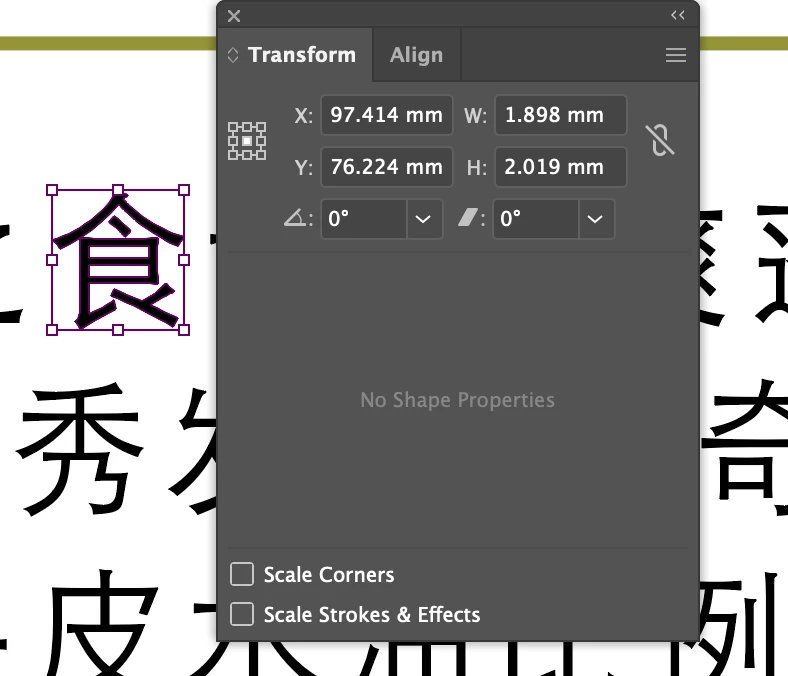Open the Transform panel hamburger menu
This screenshot has width=788, height=676.
pos(675,55)
